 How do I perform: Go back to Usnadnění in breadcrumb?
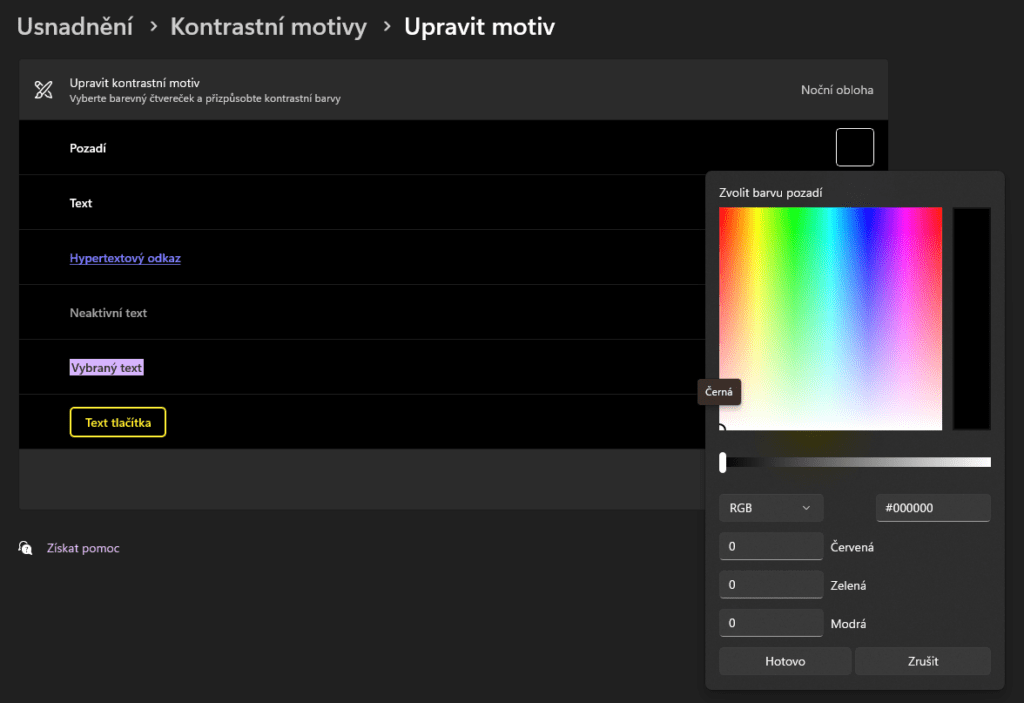point(75,27)
